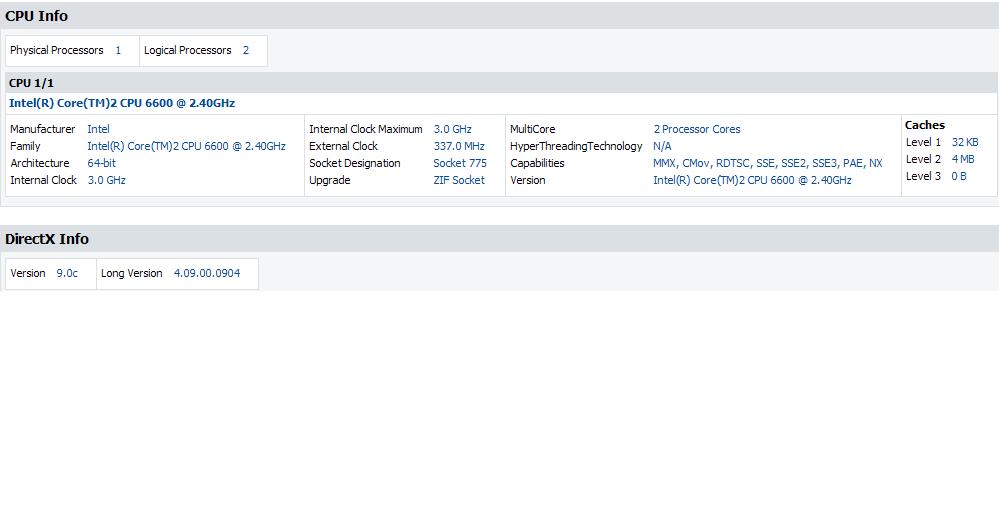This screenshot has height=525, width=999.
Task: Select the Logical Processors label
Action: click(187, 50)
